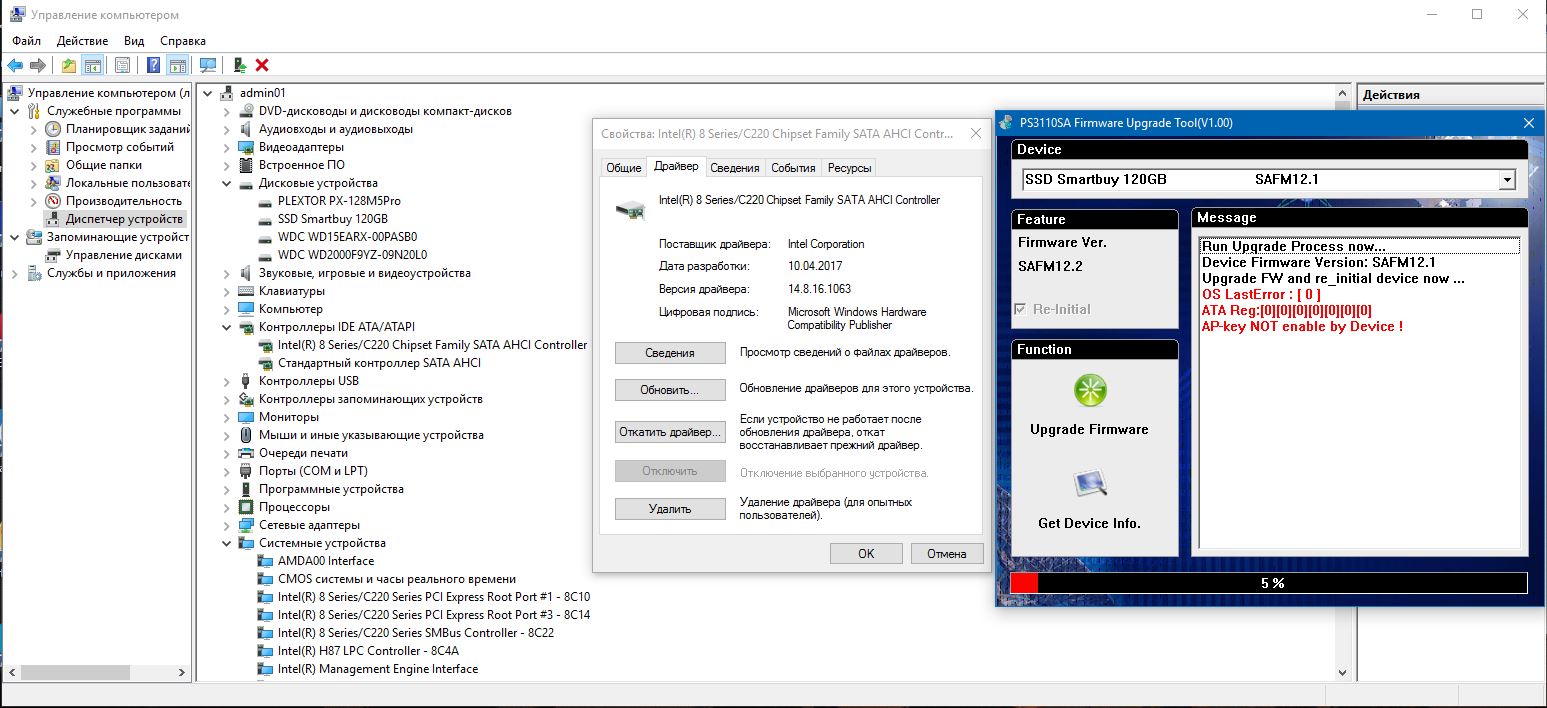Click the Мониторы device icon

coord(246,417)
